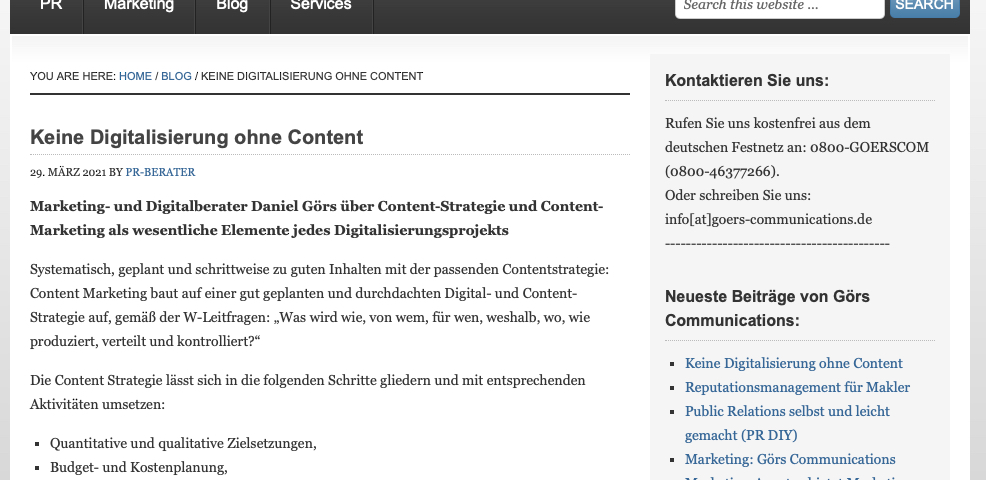This screenshot has width=986, height=480.
Task: Open the Blog navigation item
Action: click(232, 6)
